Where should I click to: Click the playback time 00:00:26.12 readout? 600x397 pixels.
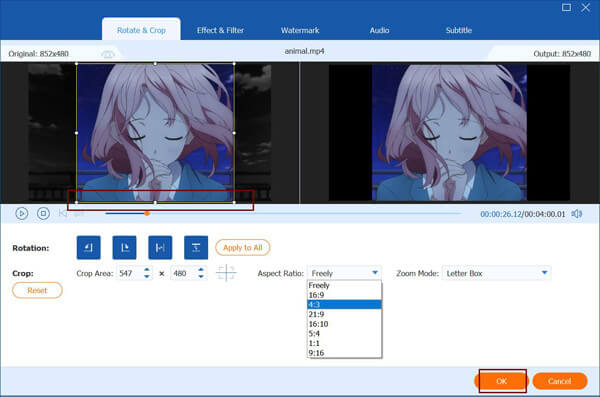point(501,214)
